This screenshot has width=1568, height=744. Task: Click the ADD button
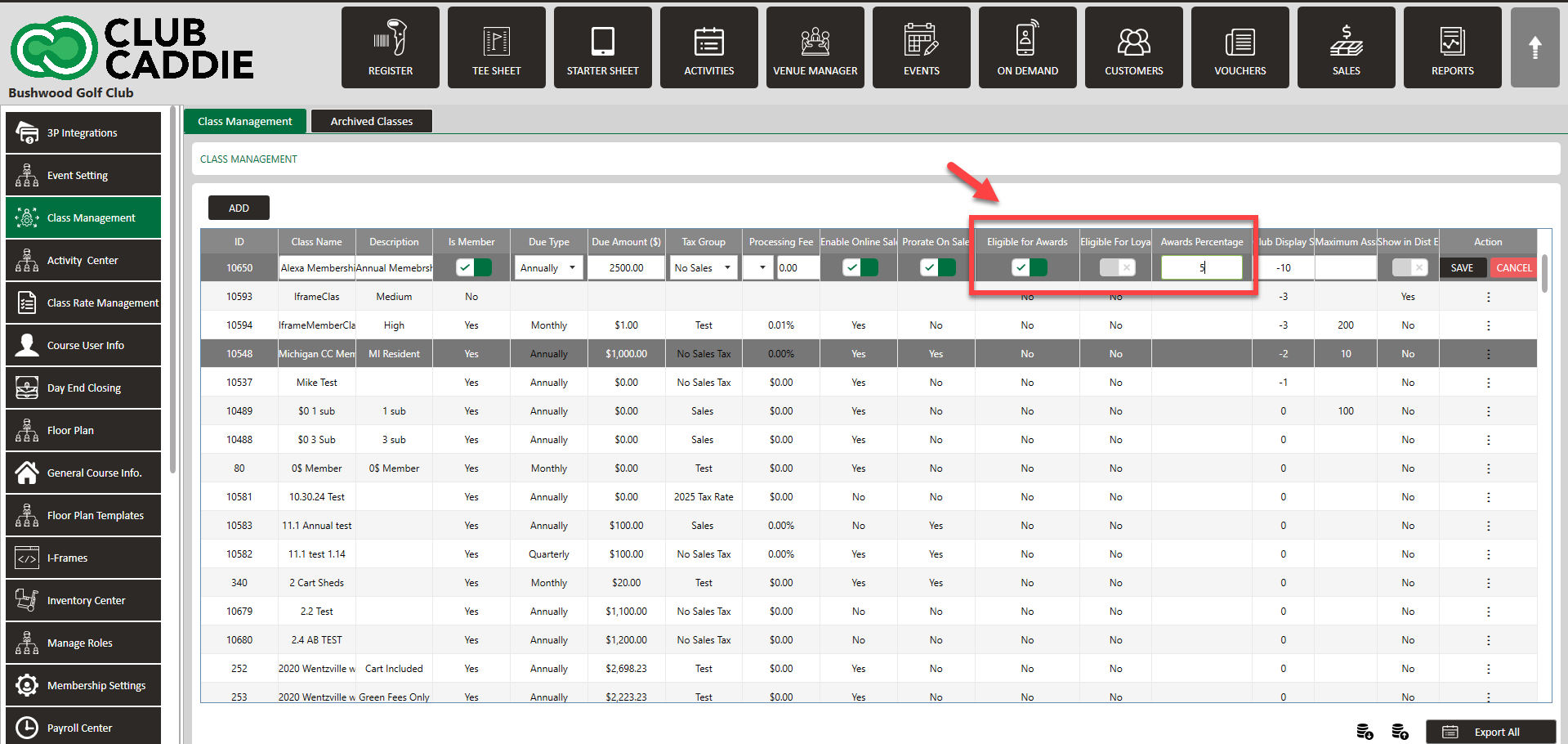click(239, 208)
